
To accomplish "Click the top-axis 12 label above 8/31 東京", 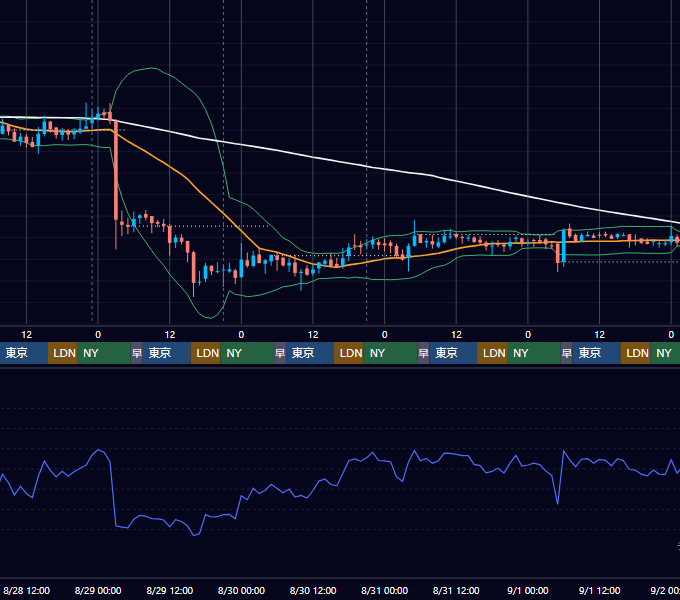I will coord(456,335).
